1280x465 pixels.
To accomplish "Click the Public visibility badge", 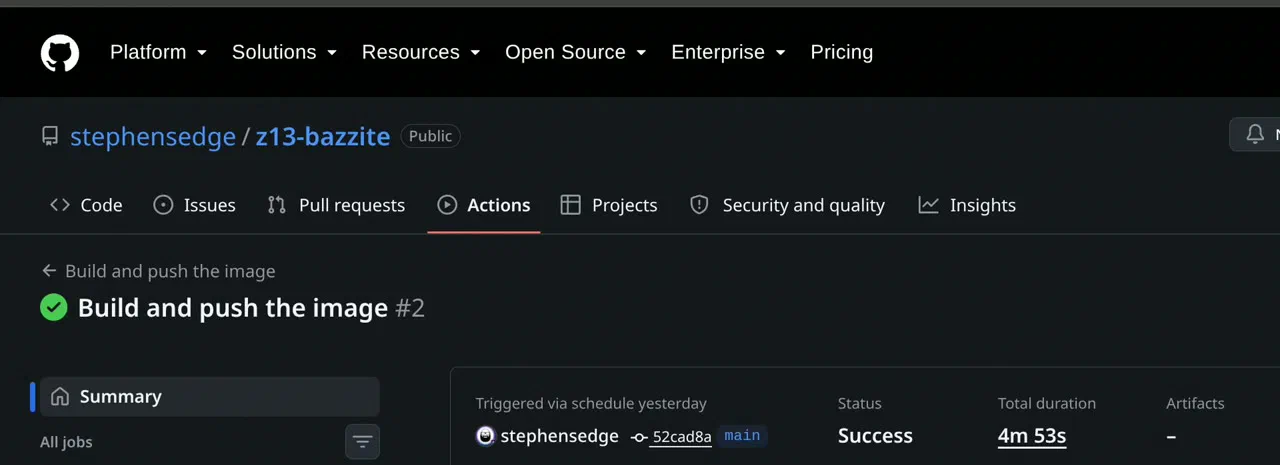I will (x=430, y=136).
